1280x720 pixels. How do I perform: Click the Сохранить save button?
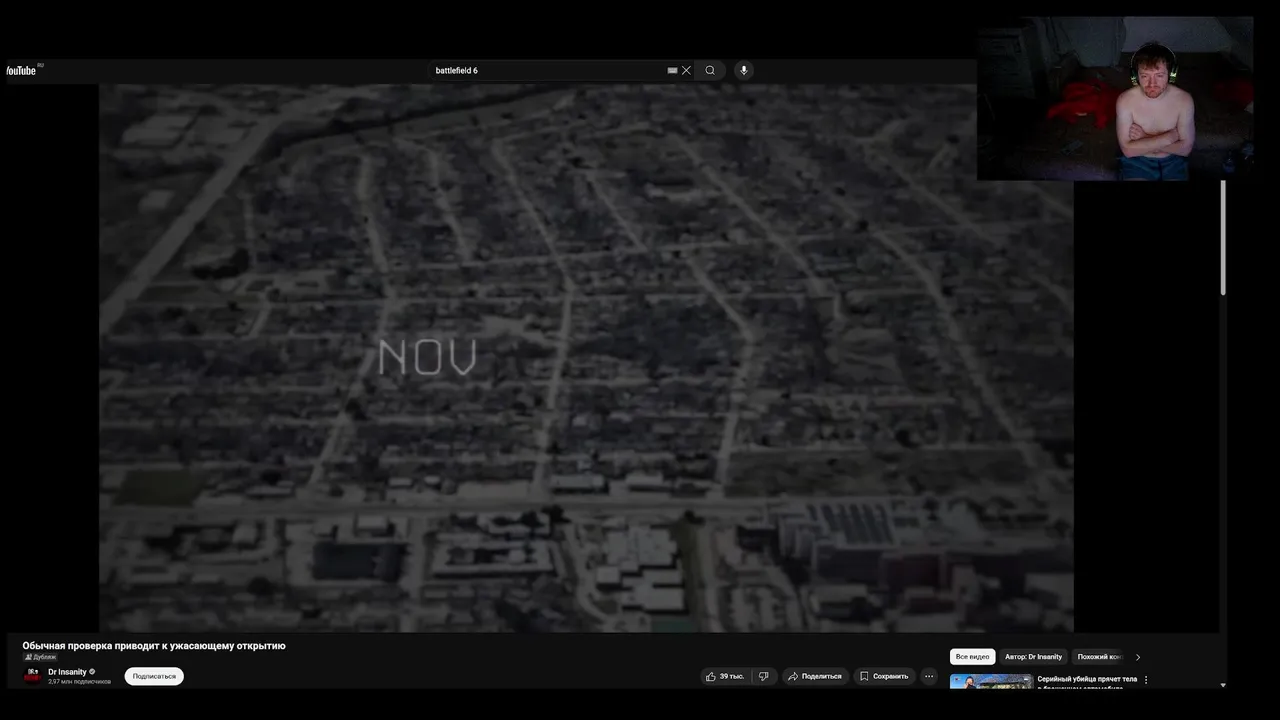point(885,676)
